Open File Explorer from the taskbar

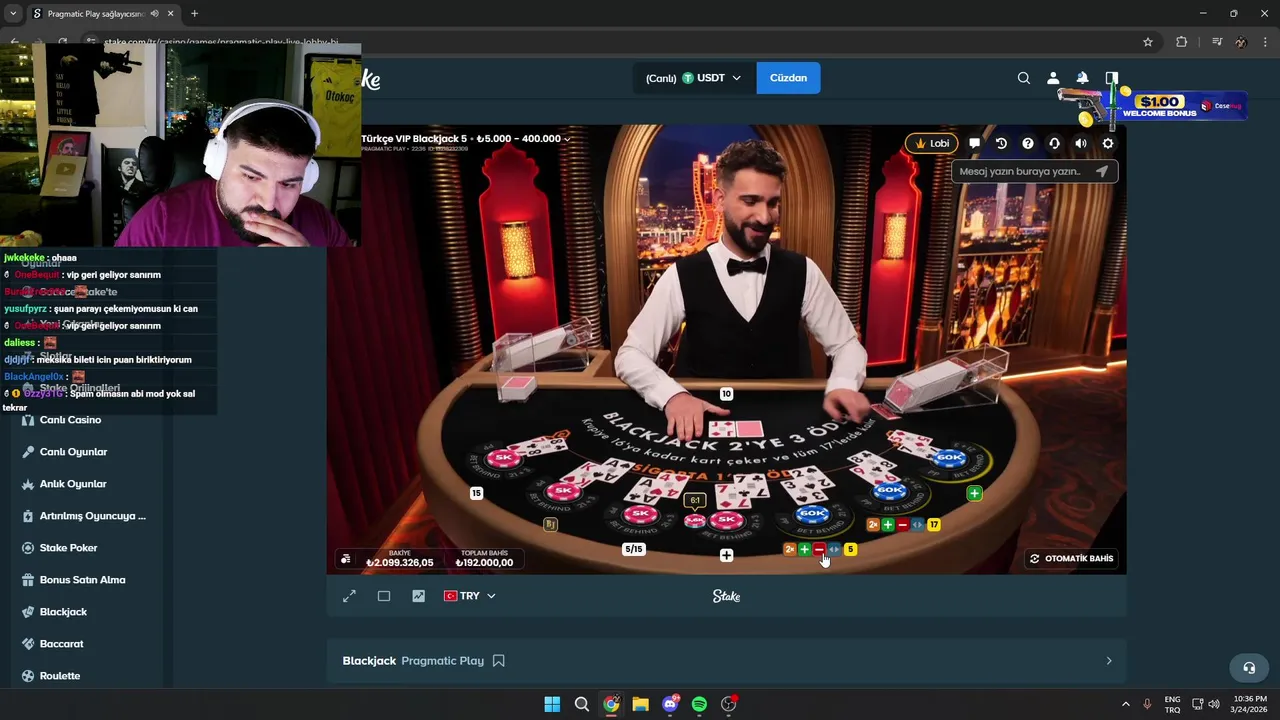click(x=640, y=704)
